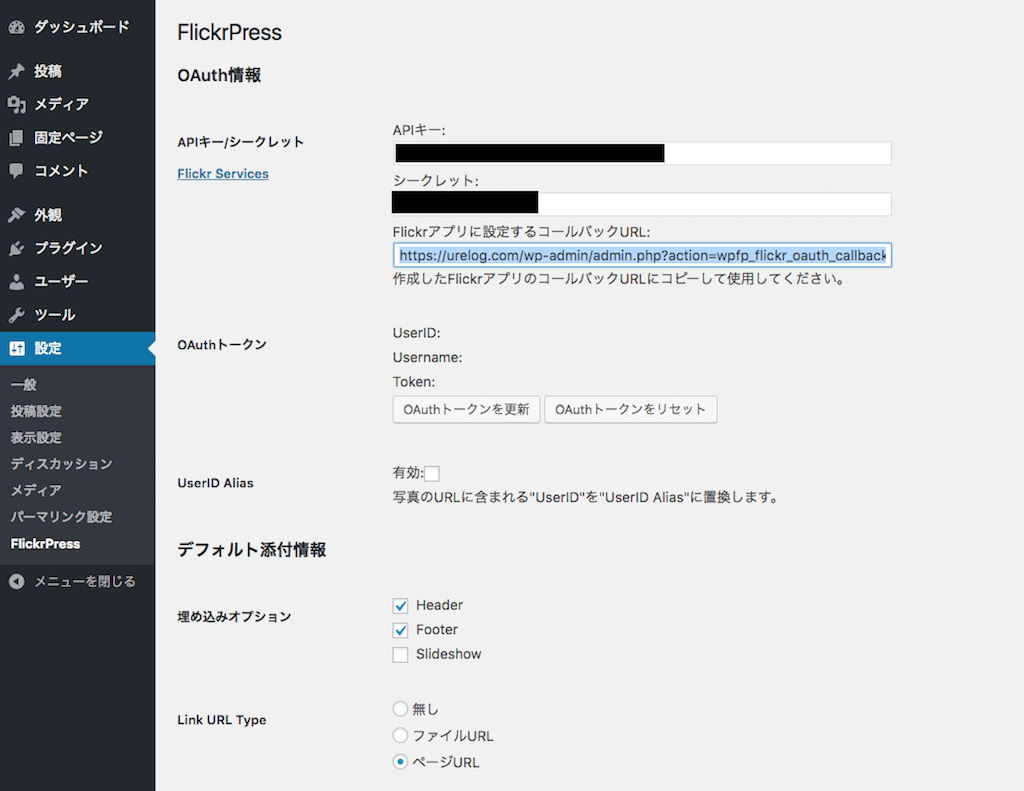Open 一般 settings submenu
1024x791 pixels.
(x=24, y=385)
